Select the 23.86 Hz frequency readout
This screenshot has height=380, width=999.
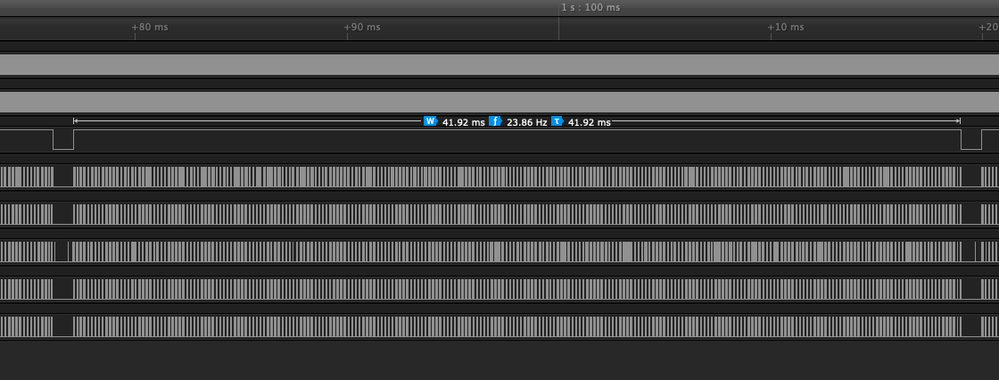click(527, 122)
